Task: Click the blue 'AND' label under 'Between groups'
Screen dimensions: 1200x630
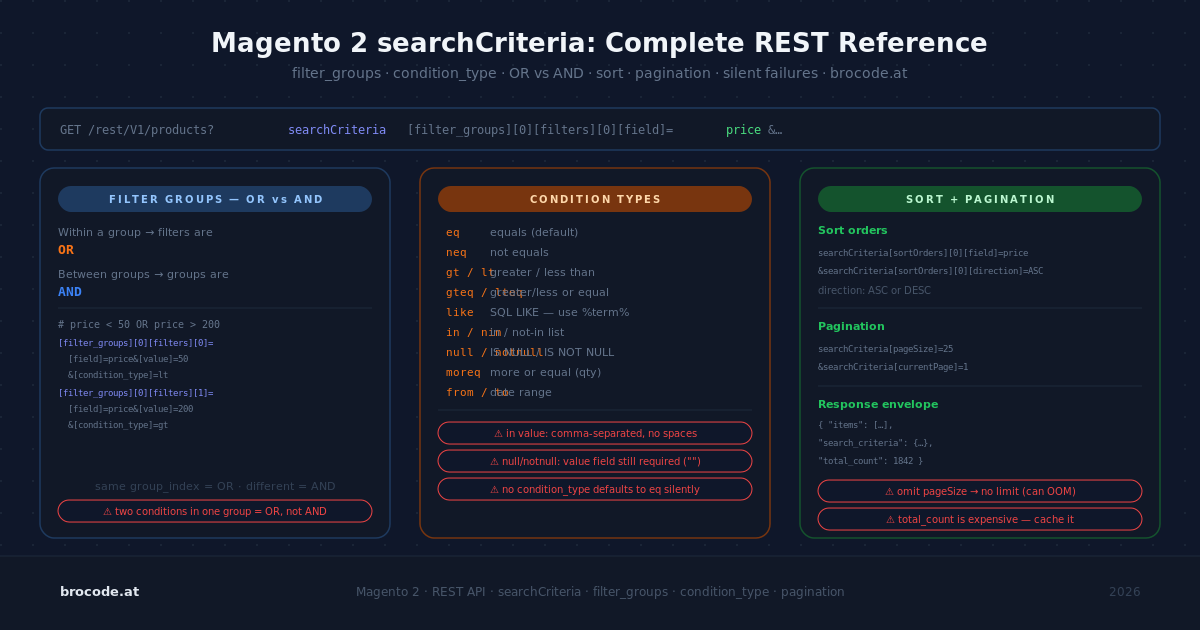Action: (x=70, y=292)
